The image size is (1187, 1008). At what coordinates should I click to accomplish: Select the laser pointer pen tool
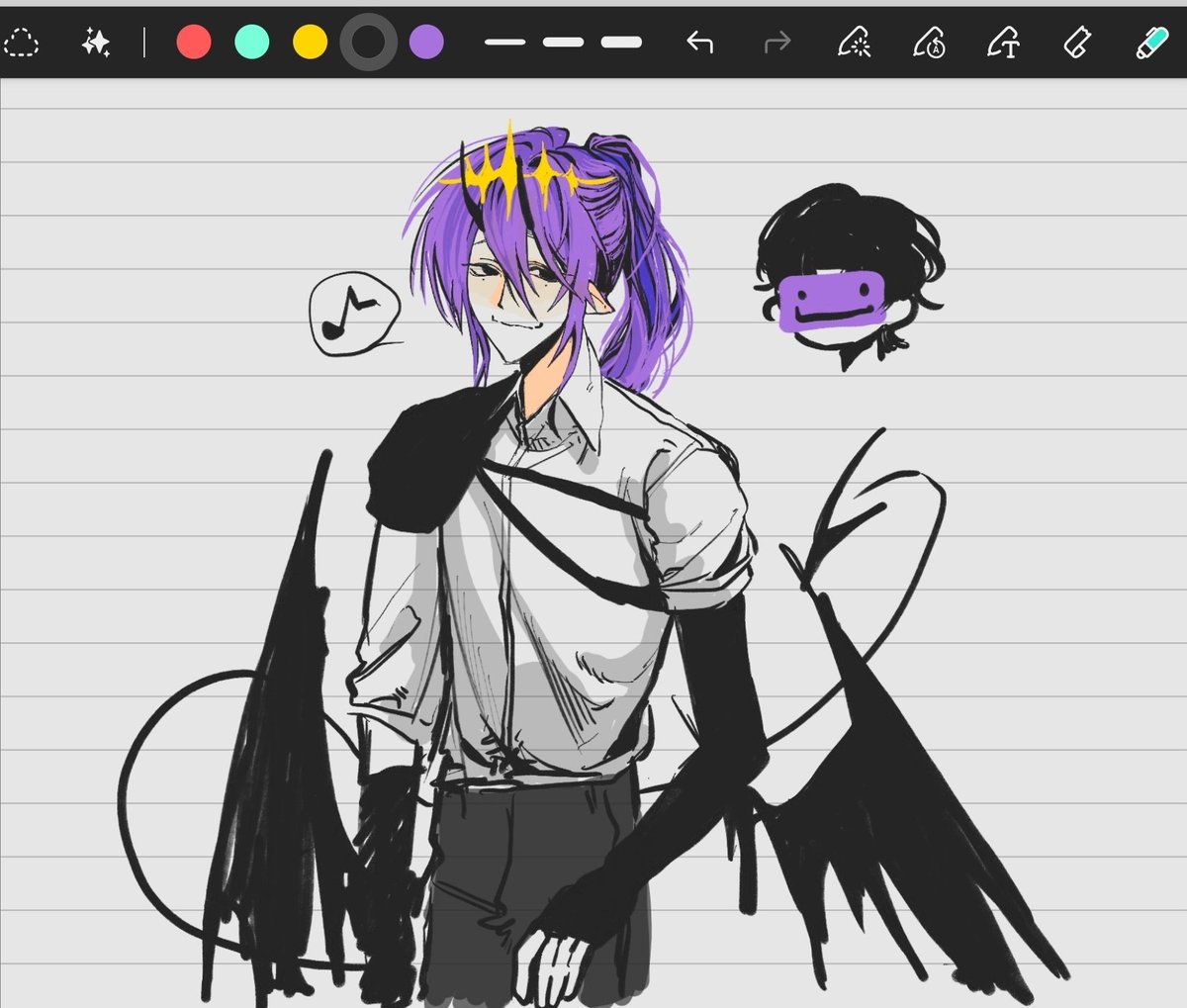[854, 43]
